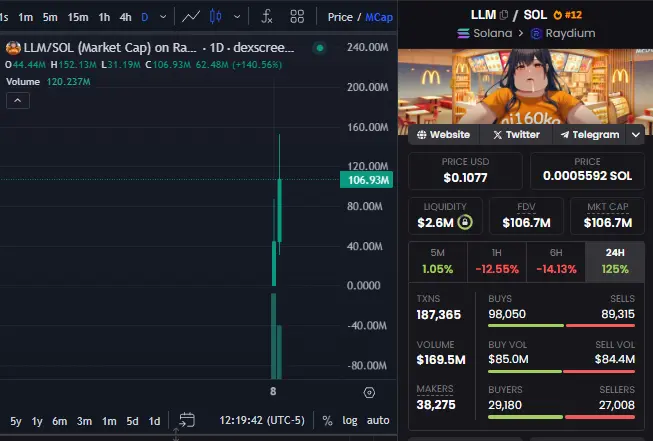Screen dimensions: 653x441
Task: Open the token banner image
Action: click(x=526, y=87)
